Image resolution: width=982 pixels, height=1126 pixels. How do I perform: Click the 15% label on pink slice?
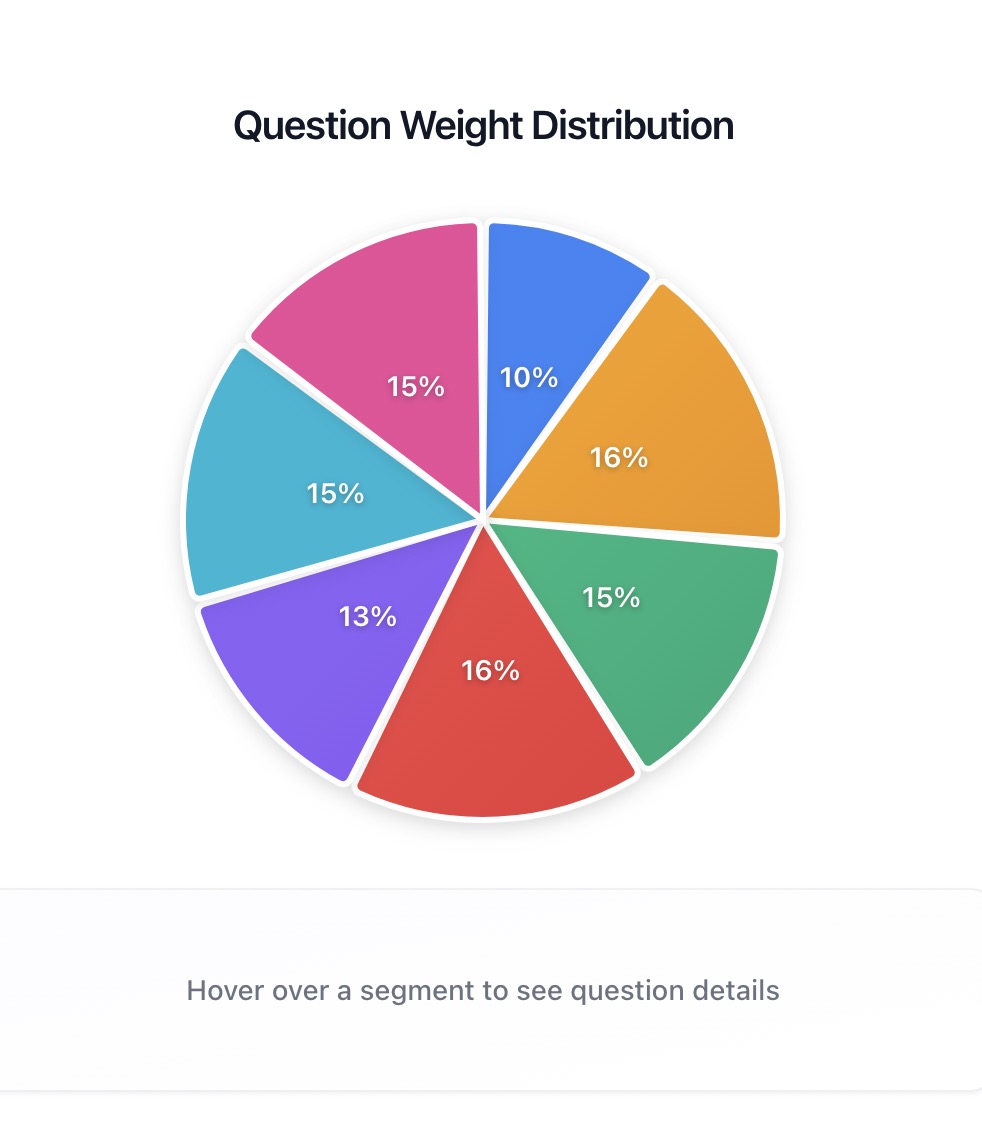(416, 386)
